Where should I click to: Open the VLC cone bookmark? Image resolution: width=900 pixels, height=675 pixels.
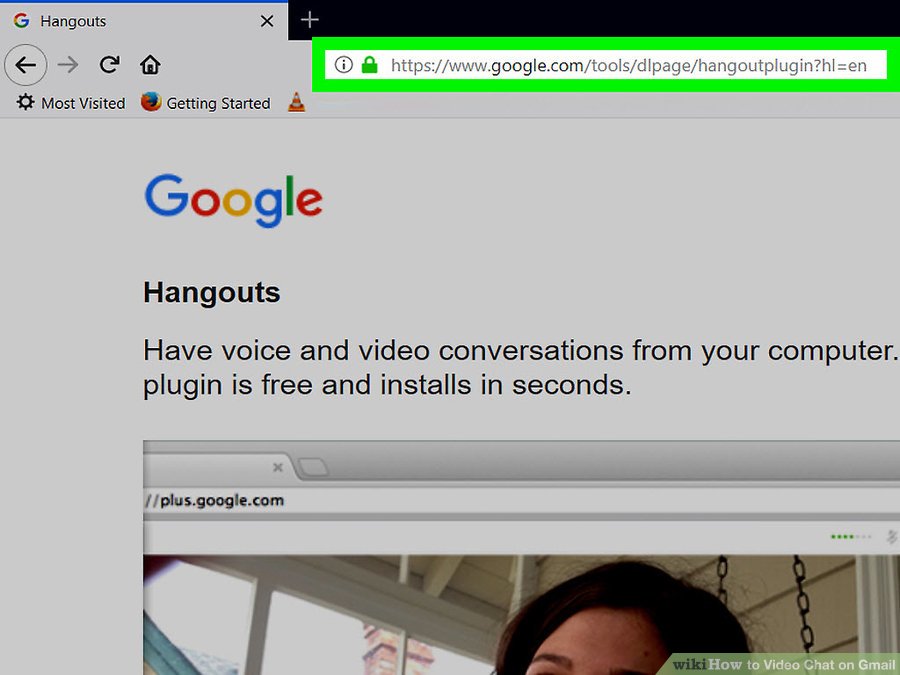pyautogui.click(x=296, y=102)
